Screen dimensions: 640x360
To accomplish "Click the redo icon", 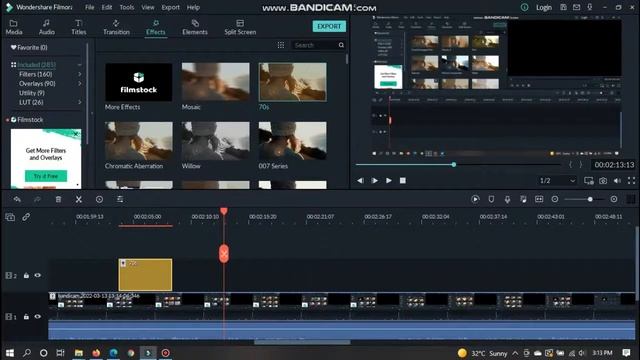I will [37, 199].
